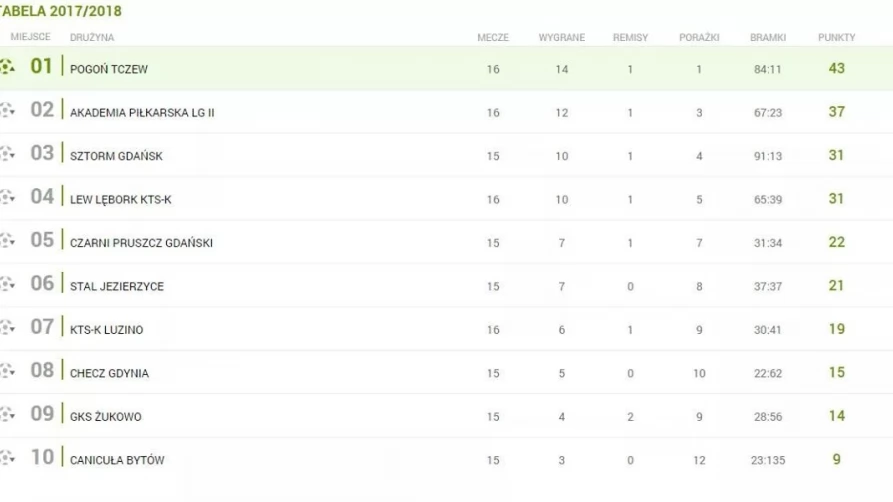Click the ball icon next to GKS Żukowo

[7, 415]
